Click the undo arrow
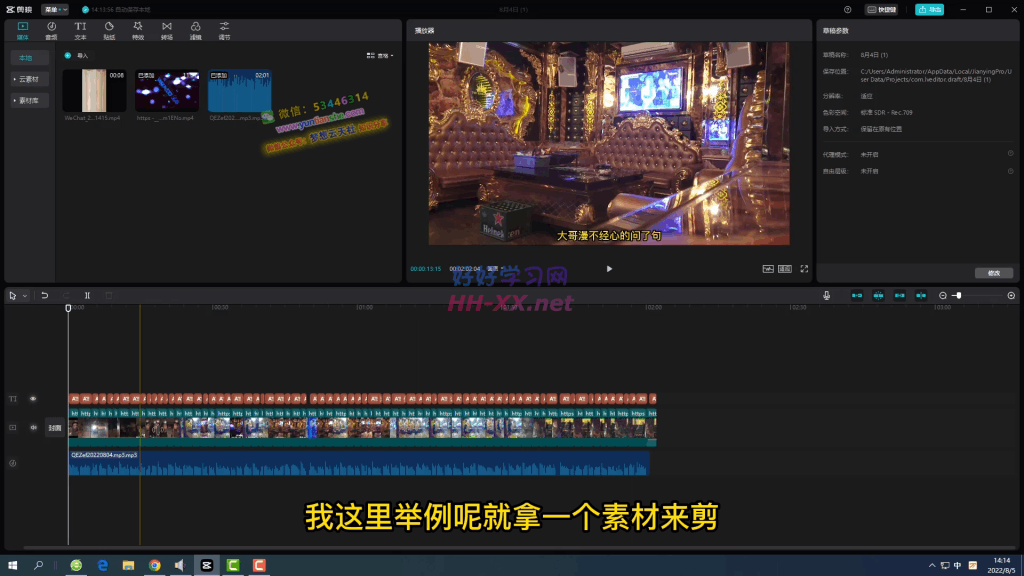The width and height of the screenshot is (1024, 576). [x=44, y=296]
